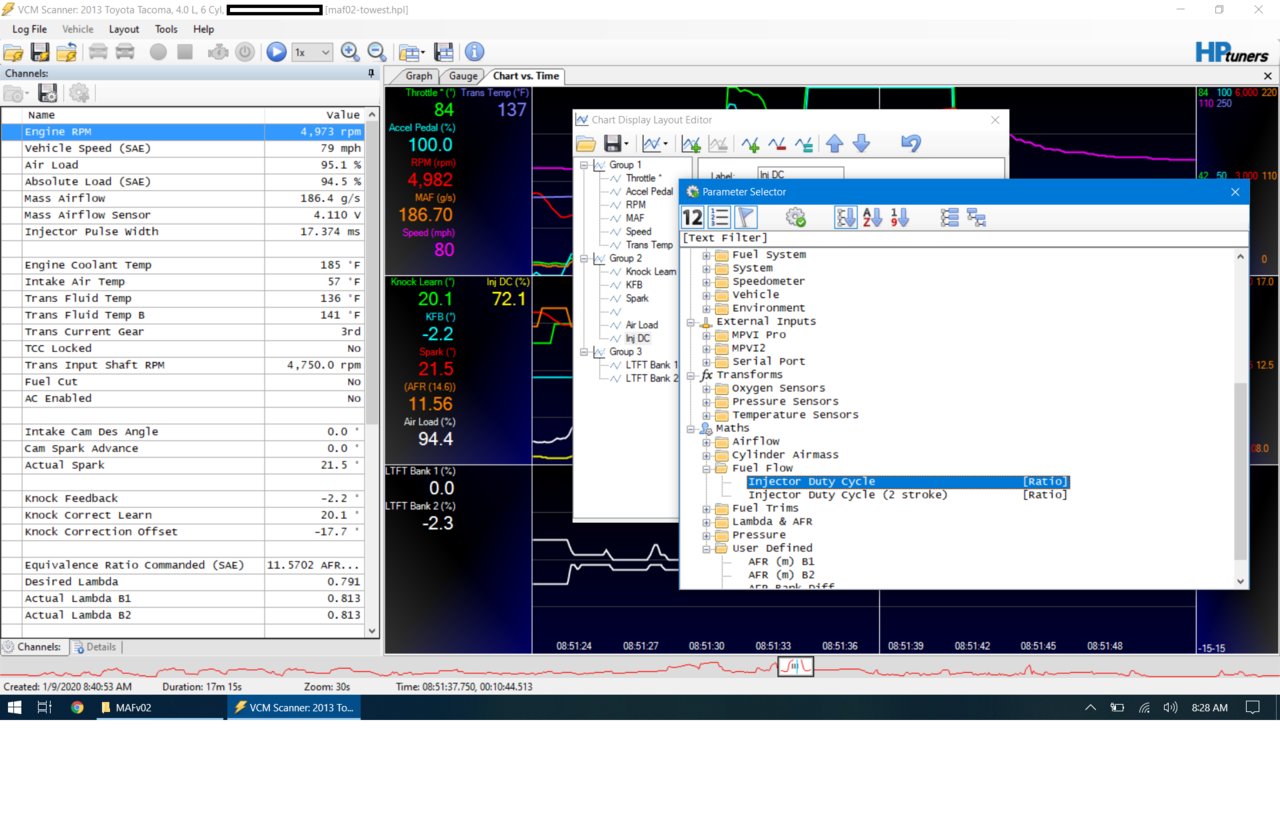Toggle the 12 numeric view in Parameter Selector

tap(692, 218)
